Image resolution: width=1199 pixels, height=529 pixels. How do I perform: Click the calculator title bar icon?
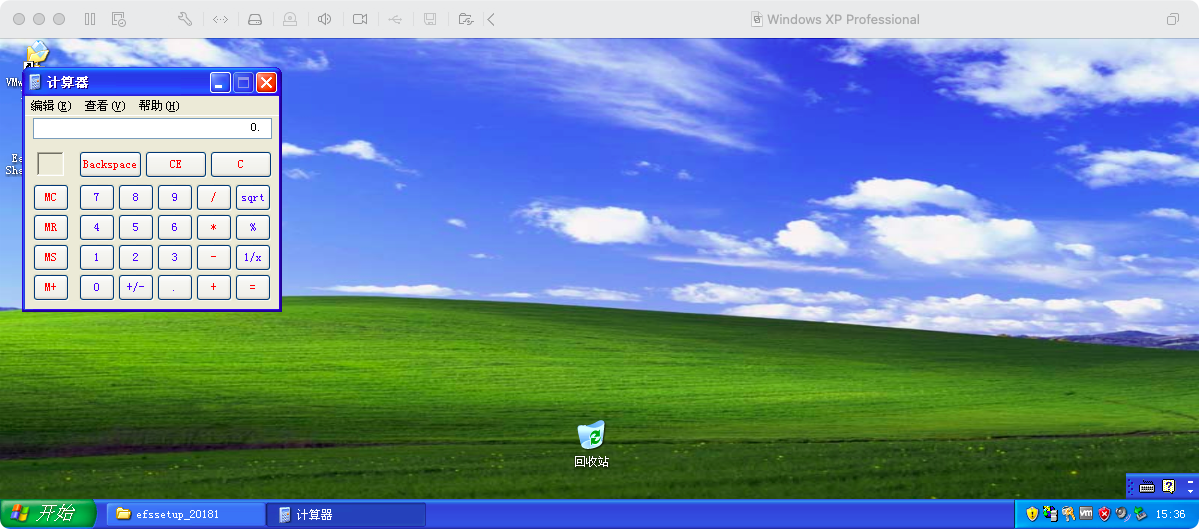tap(35, 83)
